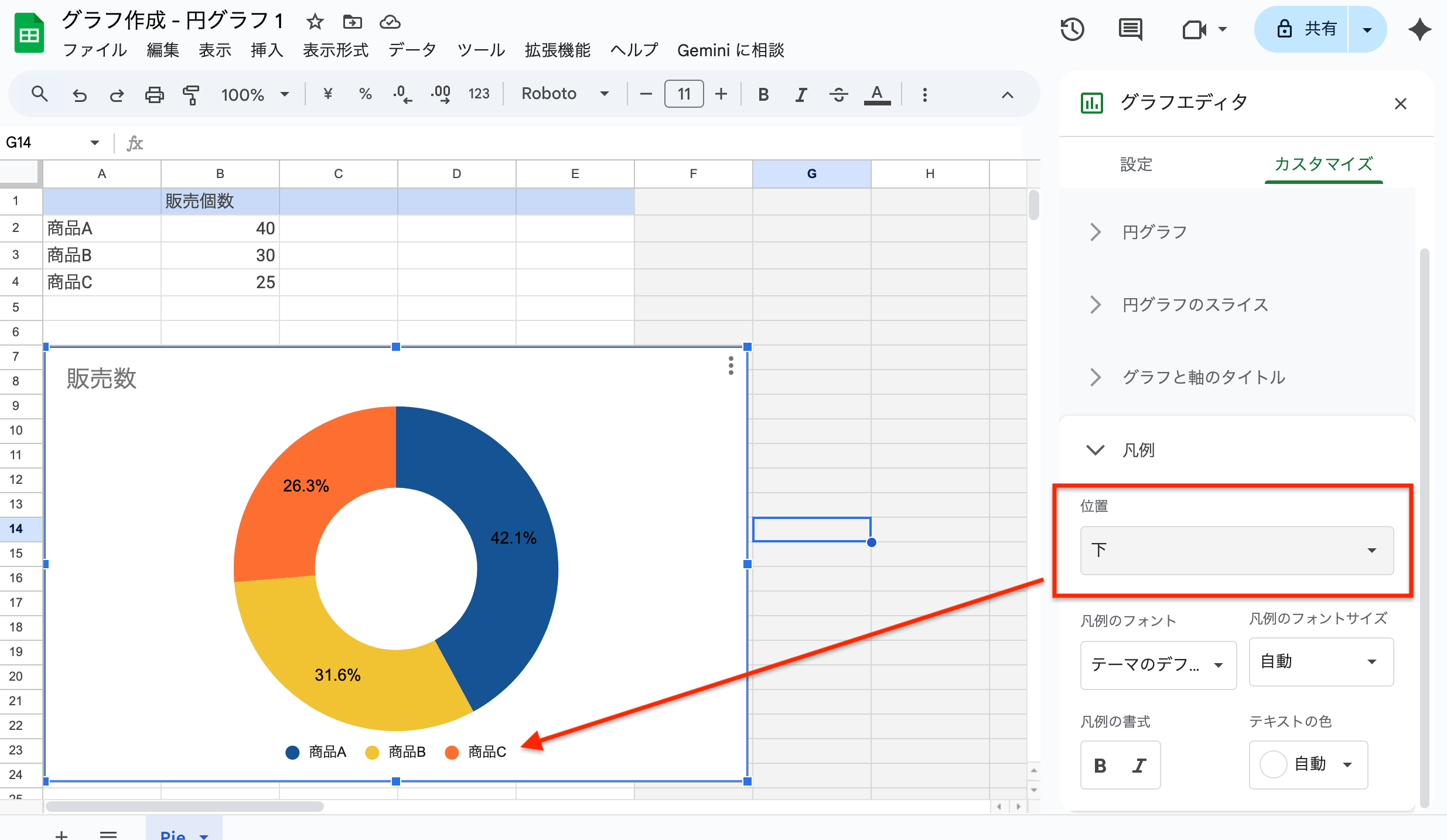Toggle bold in main toolbar
This screenshot has width=1447, height=840.
(763, 94)
